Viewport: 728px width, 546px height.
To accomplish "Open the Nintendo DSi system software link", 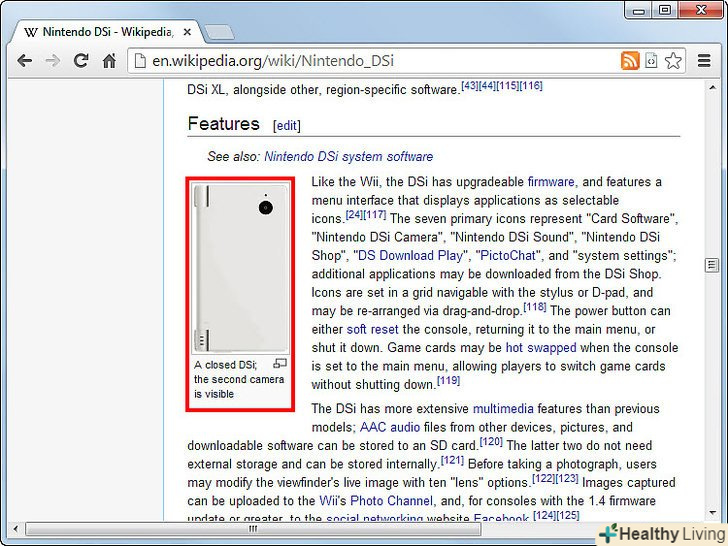I will coord(348,156).
